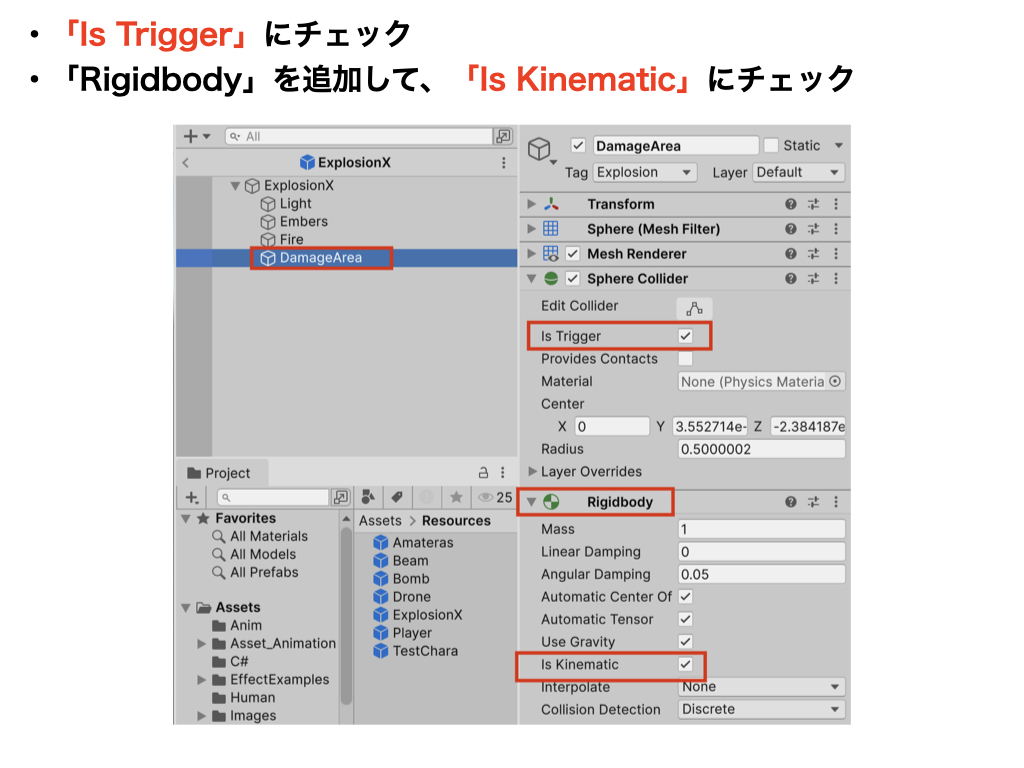This screenshot has width=1024, height=768.
Task: Select Embers object in hierarchy
Action: [x=304, y=222]
